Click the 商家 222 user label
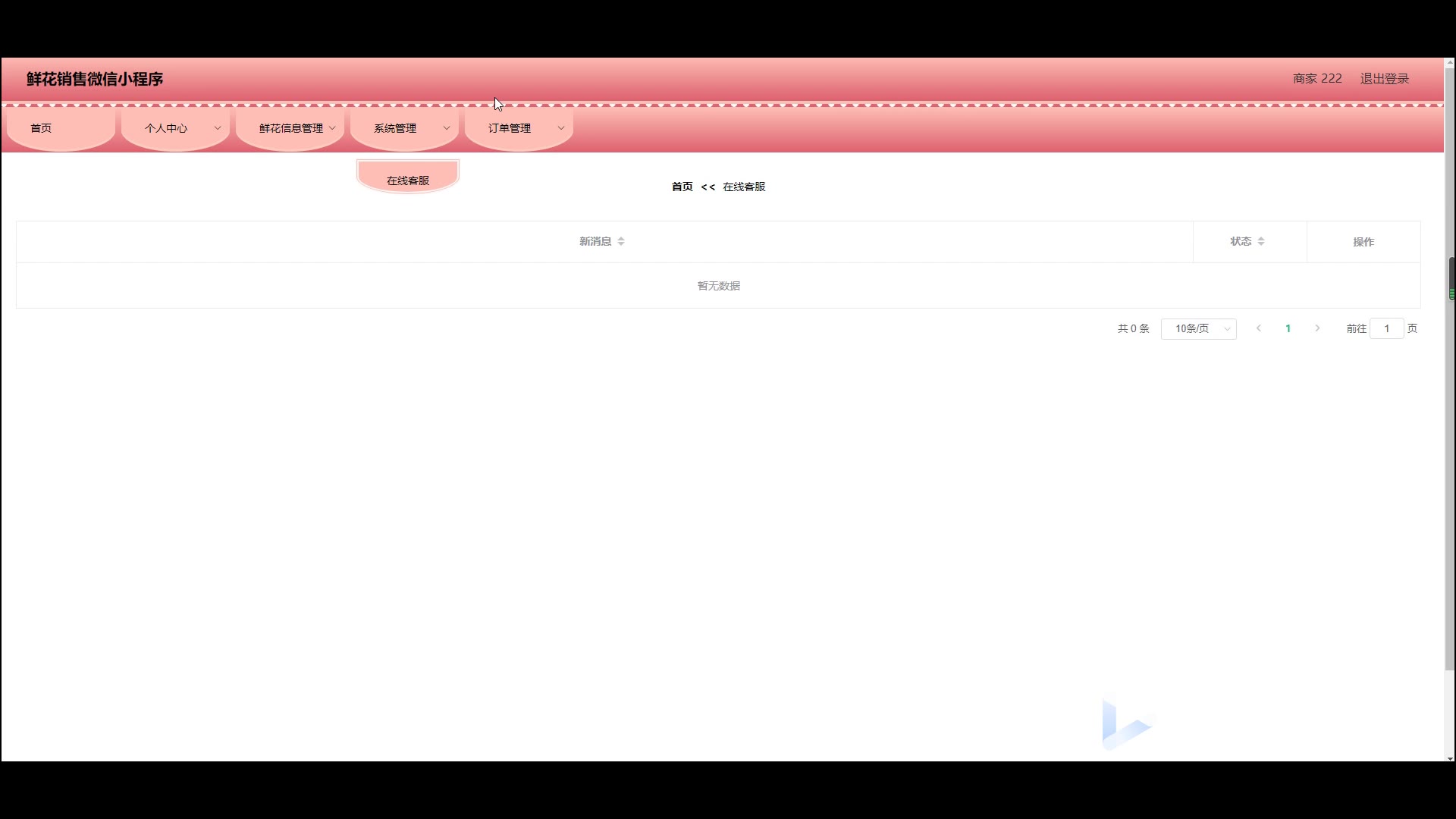 (1317, 79)
